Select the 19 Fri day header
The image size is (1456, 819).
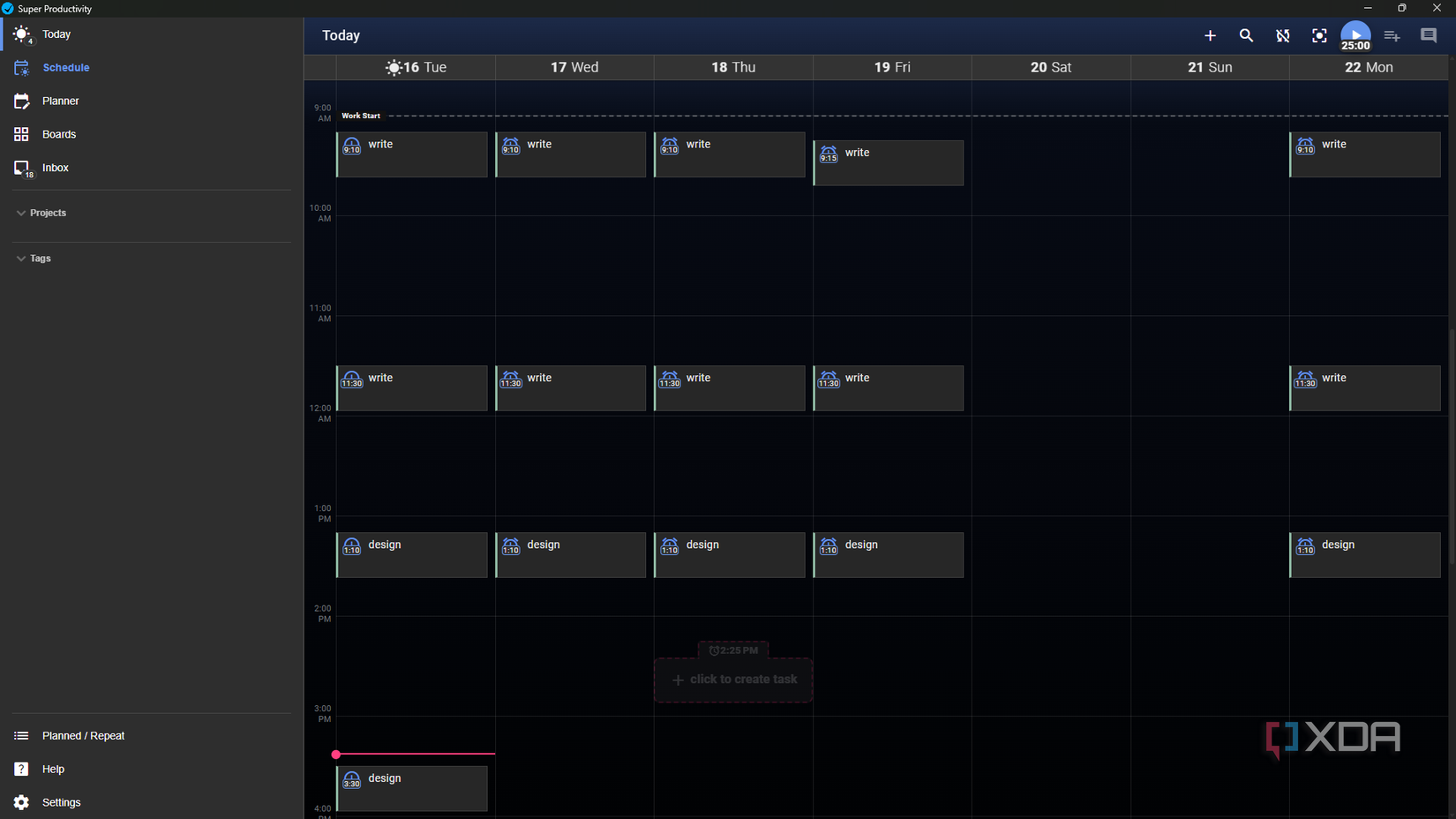(x=892, y=67)
